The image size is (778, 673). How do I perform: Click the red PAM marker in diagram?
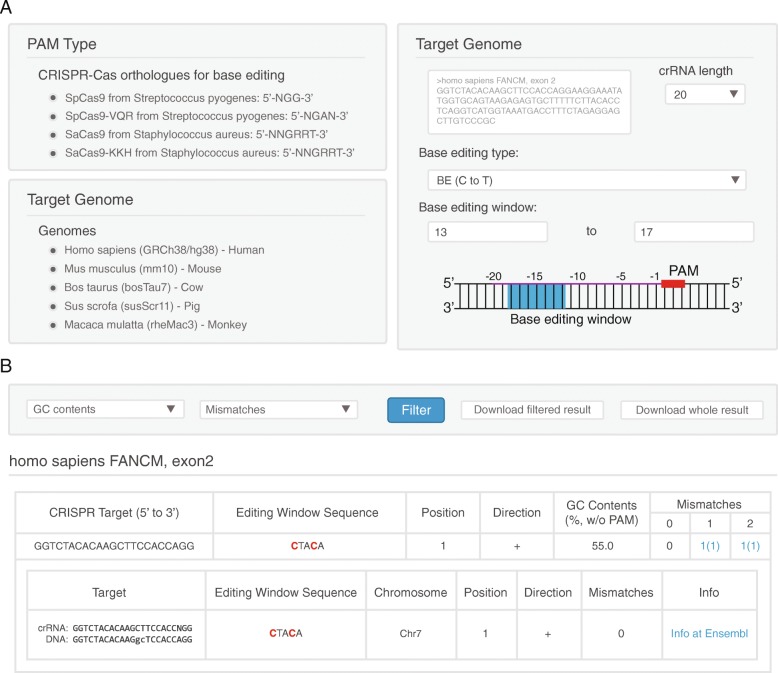click(x=673, y=284)
